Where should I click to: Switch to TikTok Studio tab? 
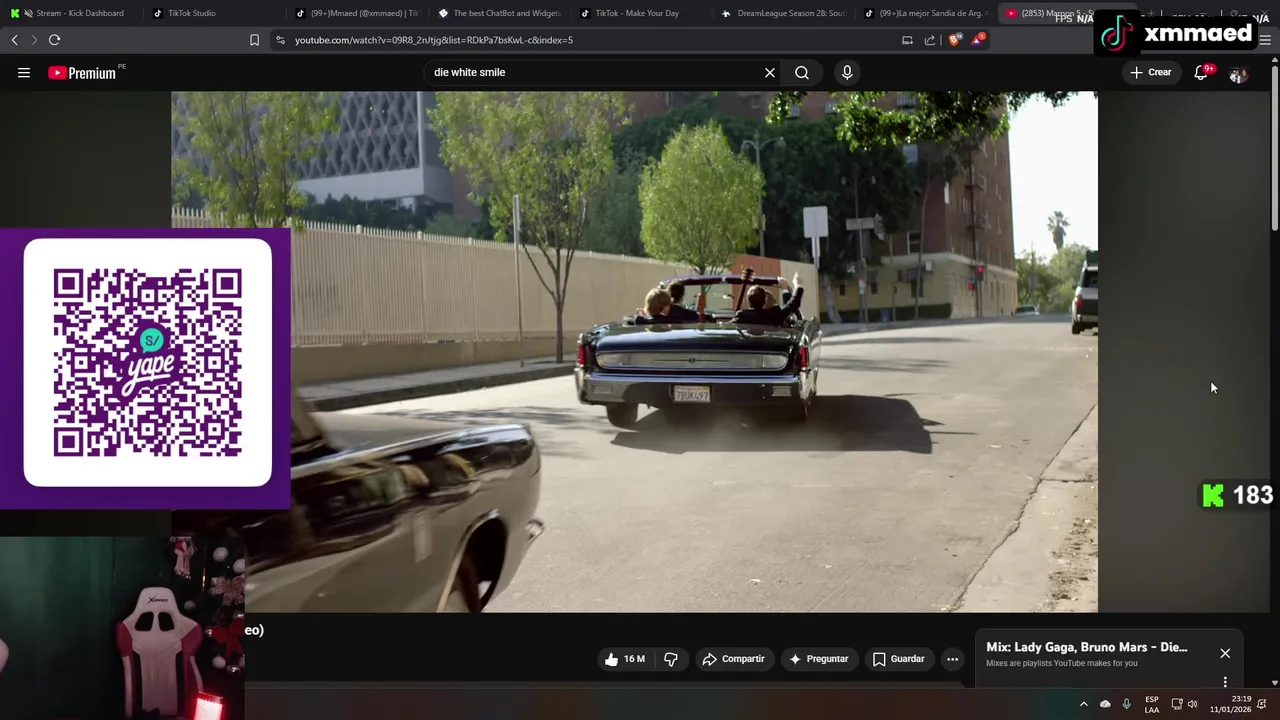click(216, 13)
